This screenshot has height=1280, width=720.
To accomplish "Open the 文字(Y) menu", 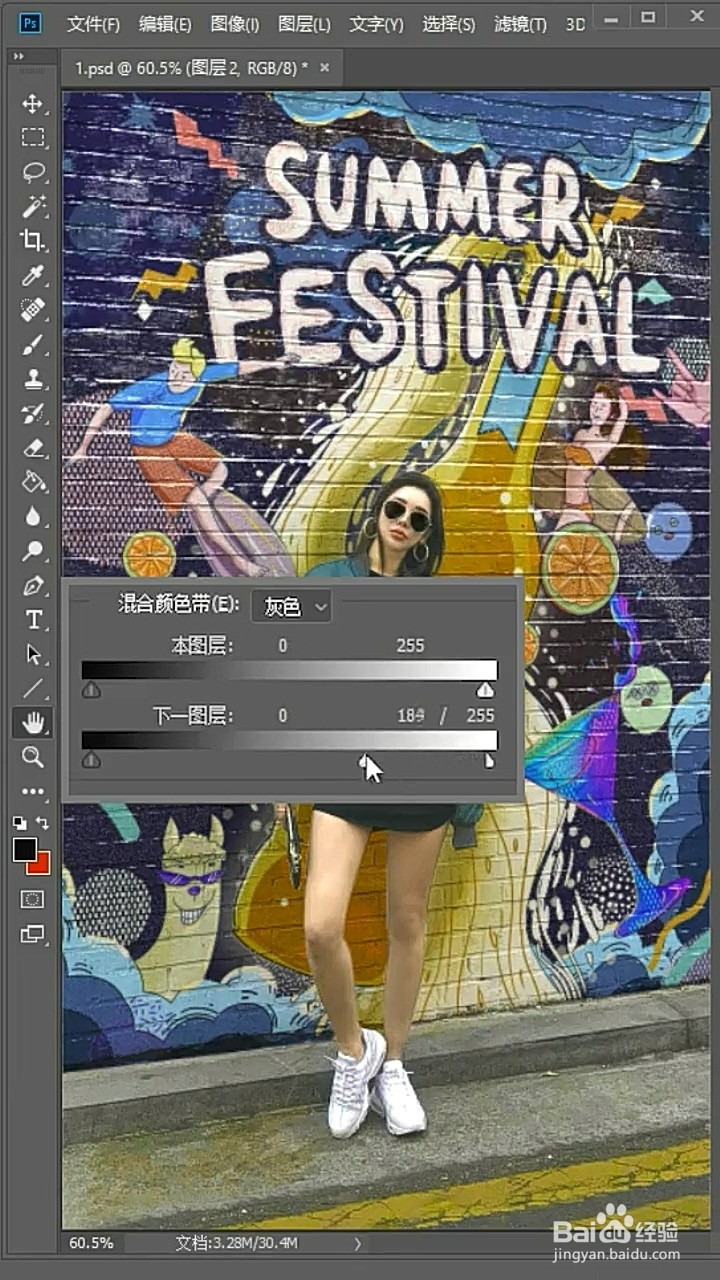I will click(376, 23).
